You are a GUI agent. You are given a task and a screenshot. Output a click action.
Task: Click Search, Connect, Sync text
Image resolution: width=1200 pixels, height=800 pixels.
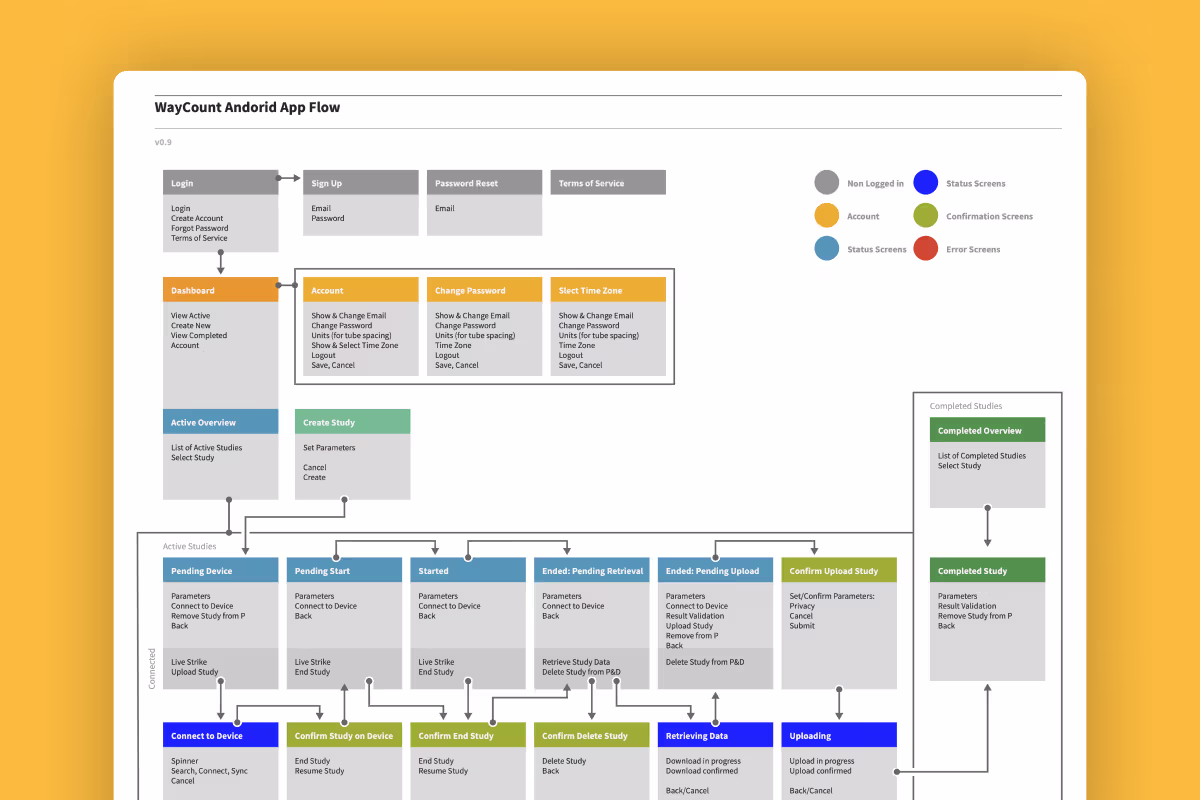(x=209, y=771)
